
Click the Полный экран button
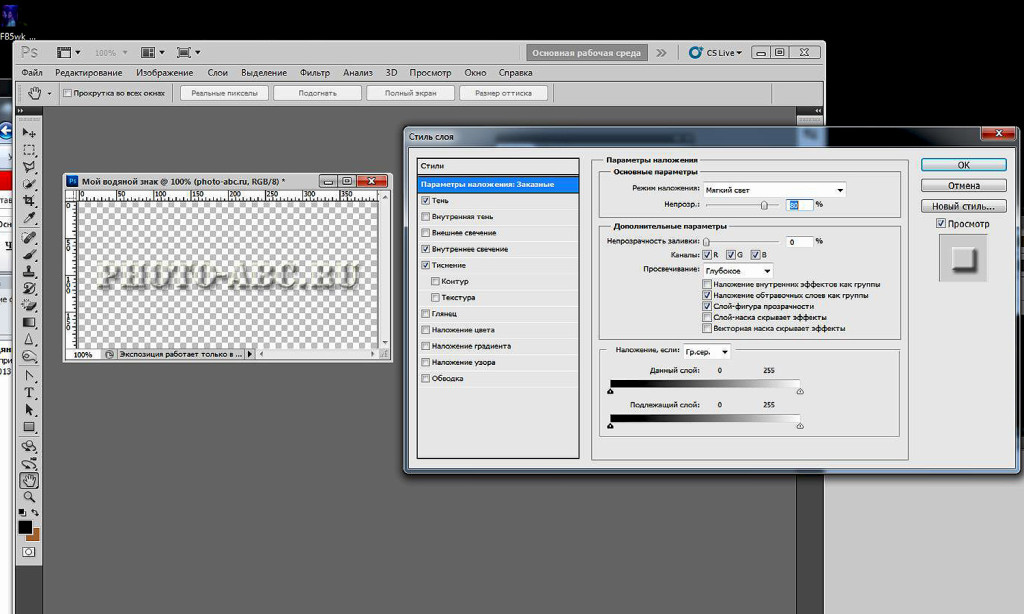410,93
